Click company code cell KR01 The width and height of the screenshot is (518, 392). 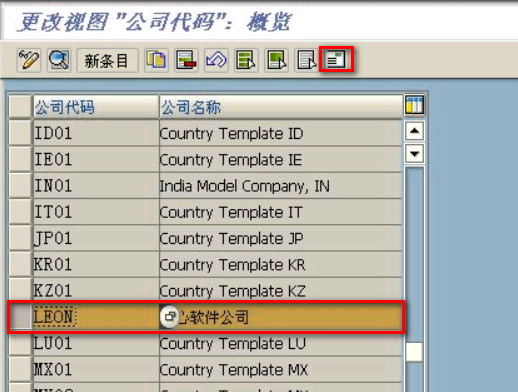point(96,264)
